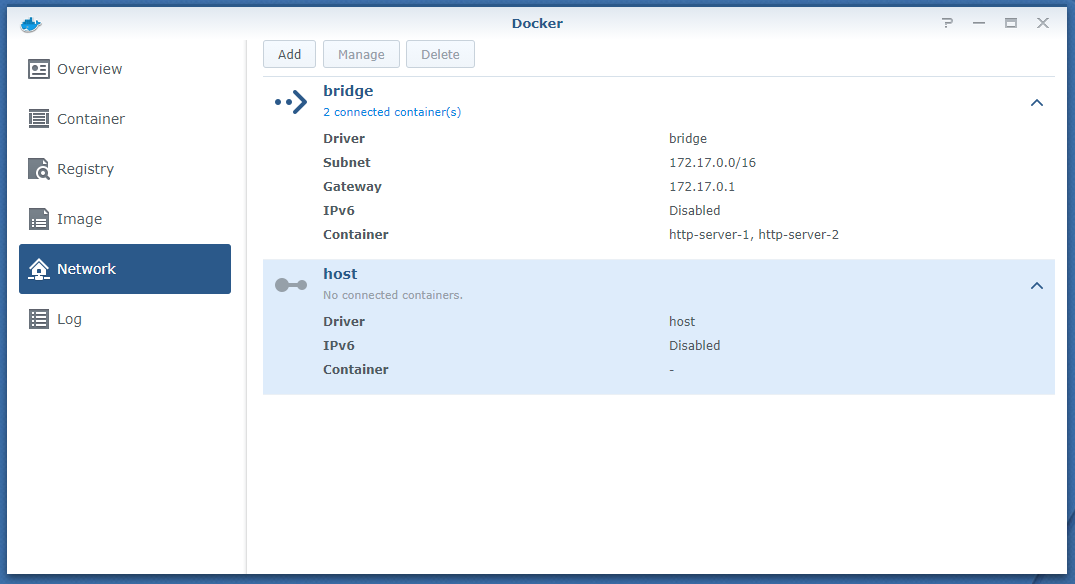Viewport: 1075px width, 584px height.
Task: Click the http-server-1, http-server-2 container list
Action: 753,234
